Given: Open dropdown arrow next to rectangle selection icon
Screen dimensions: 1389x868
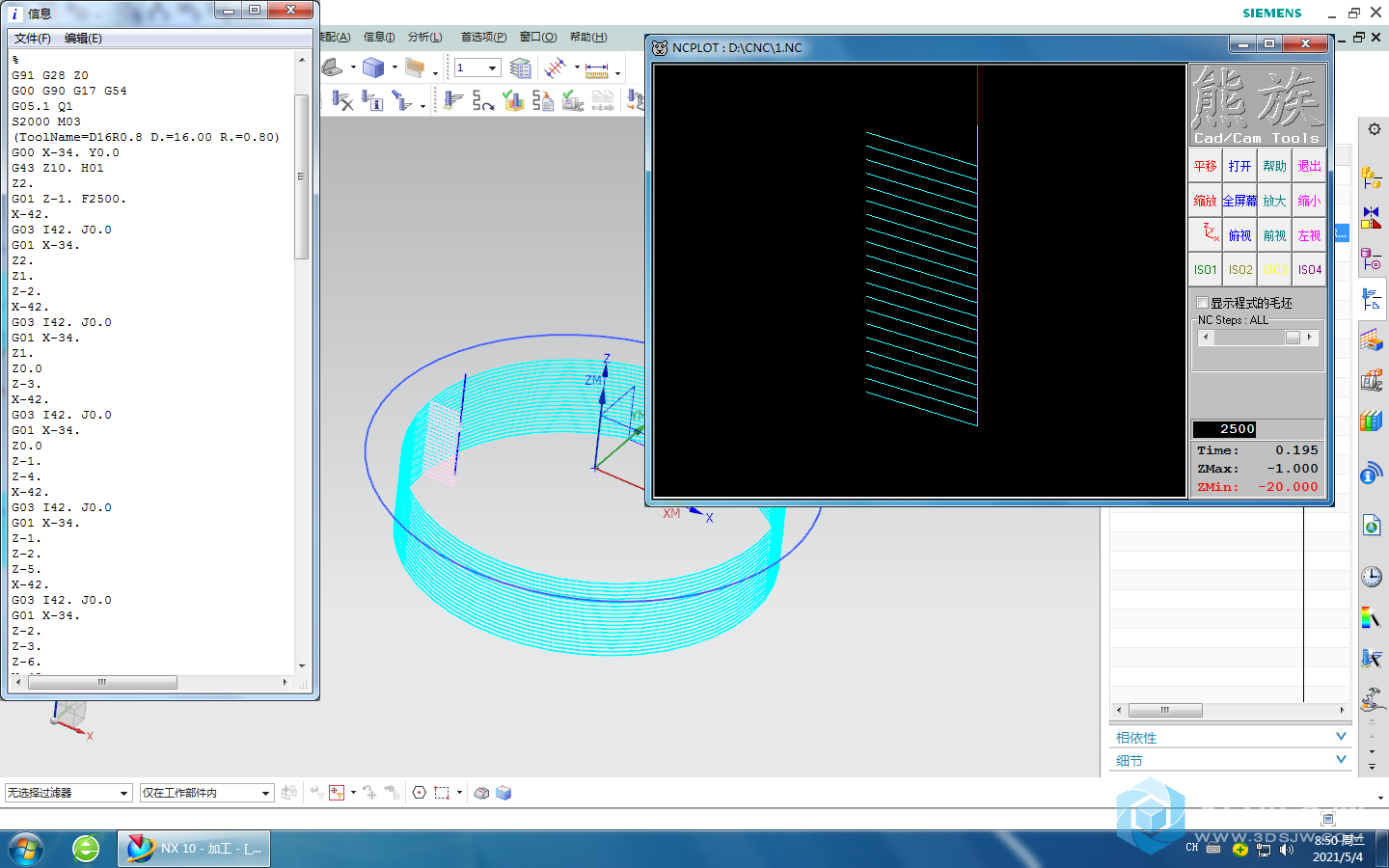Looking at the screenshot, I should tap(459, 793).
